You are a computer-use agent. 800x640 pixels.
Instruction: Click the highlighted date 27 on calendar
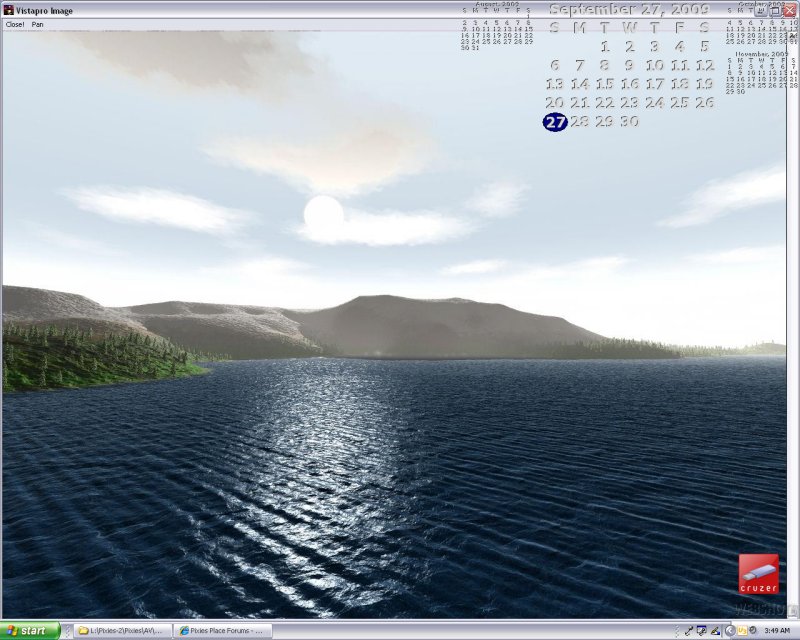[555, 122]
